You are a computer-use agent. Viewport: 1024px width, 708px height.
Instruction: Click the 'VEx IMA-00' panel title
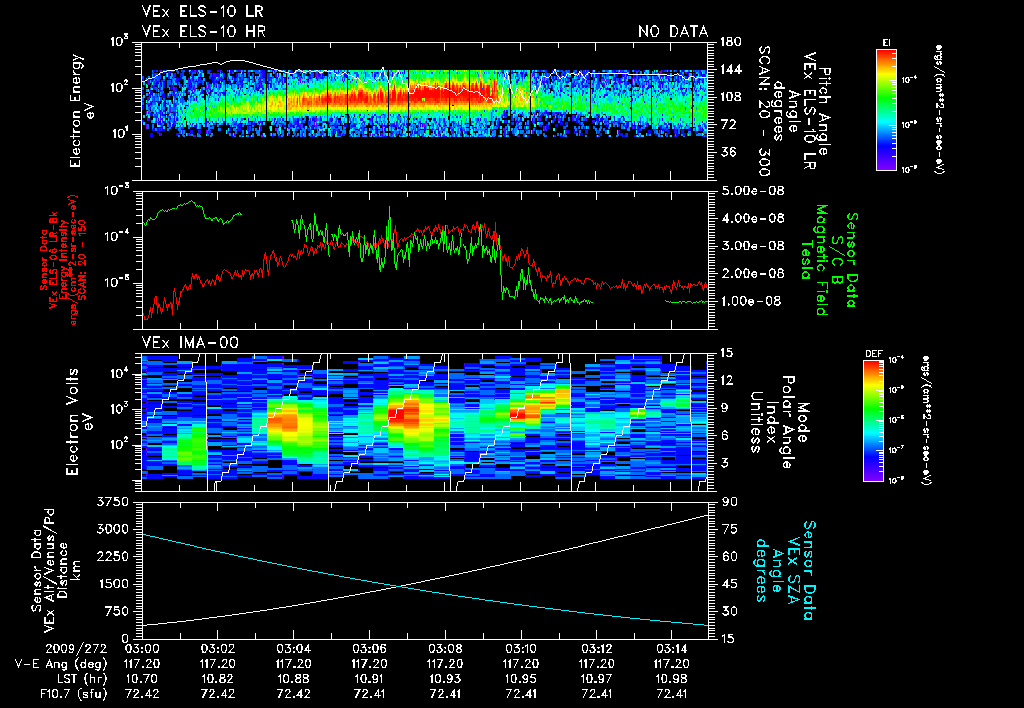point(190,343)
